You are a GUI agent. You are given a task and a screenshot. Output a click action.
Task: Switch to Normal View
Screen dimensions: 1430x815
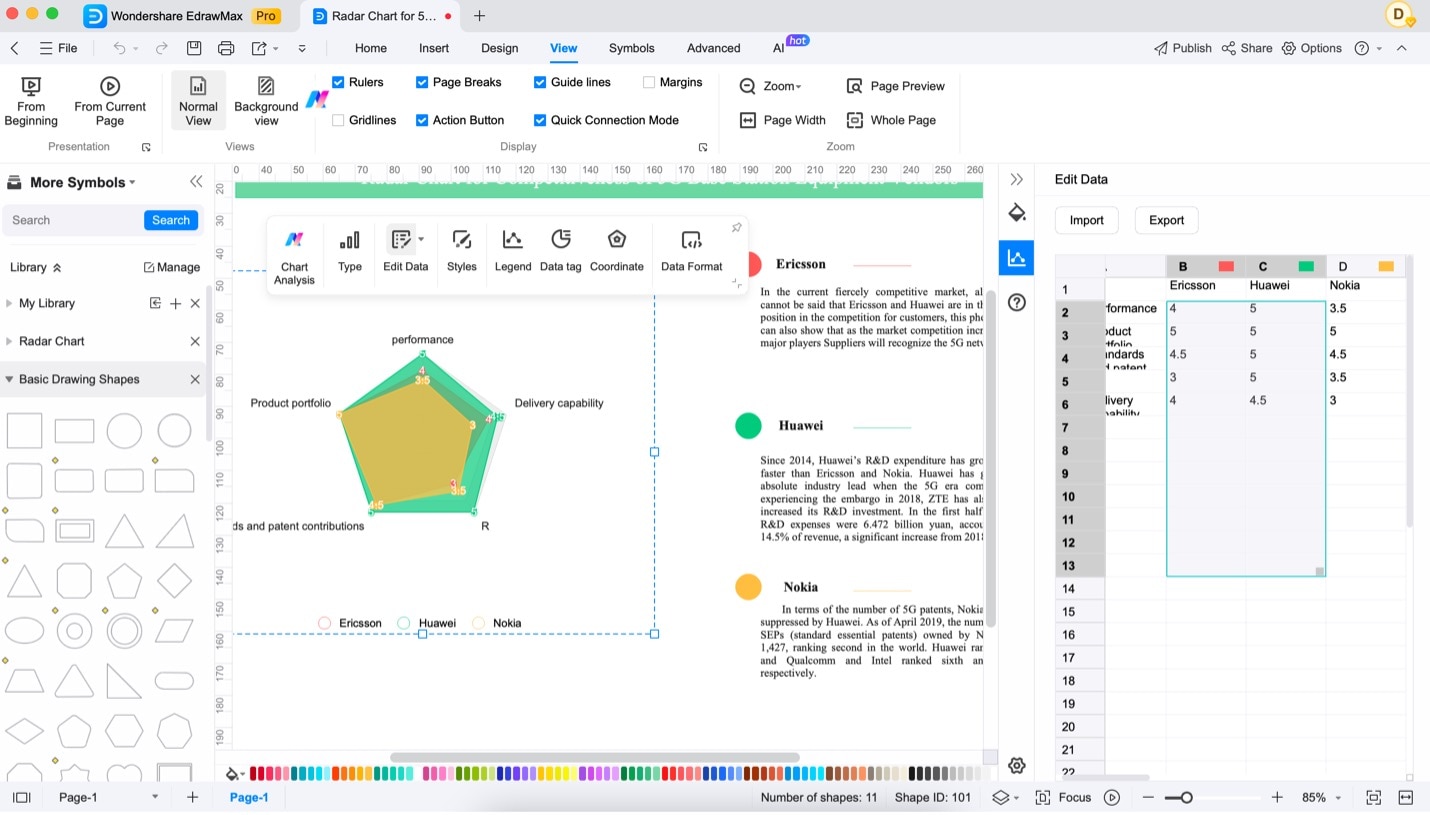coord(198,101)
